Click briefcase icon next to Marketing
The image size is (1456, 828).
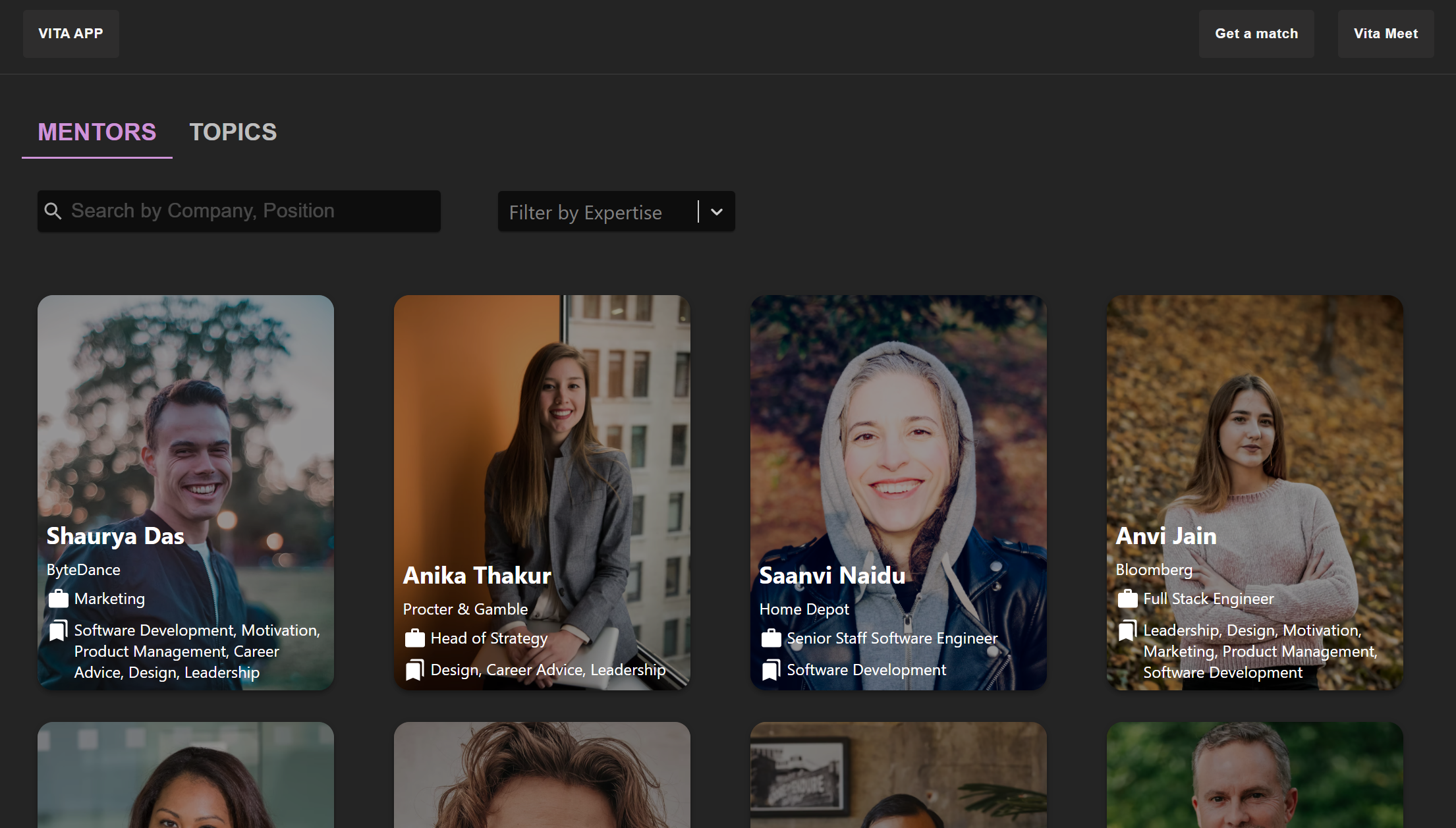click(x=58, y=599)
